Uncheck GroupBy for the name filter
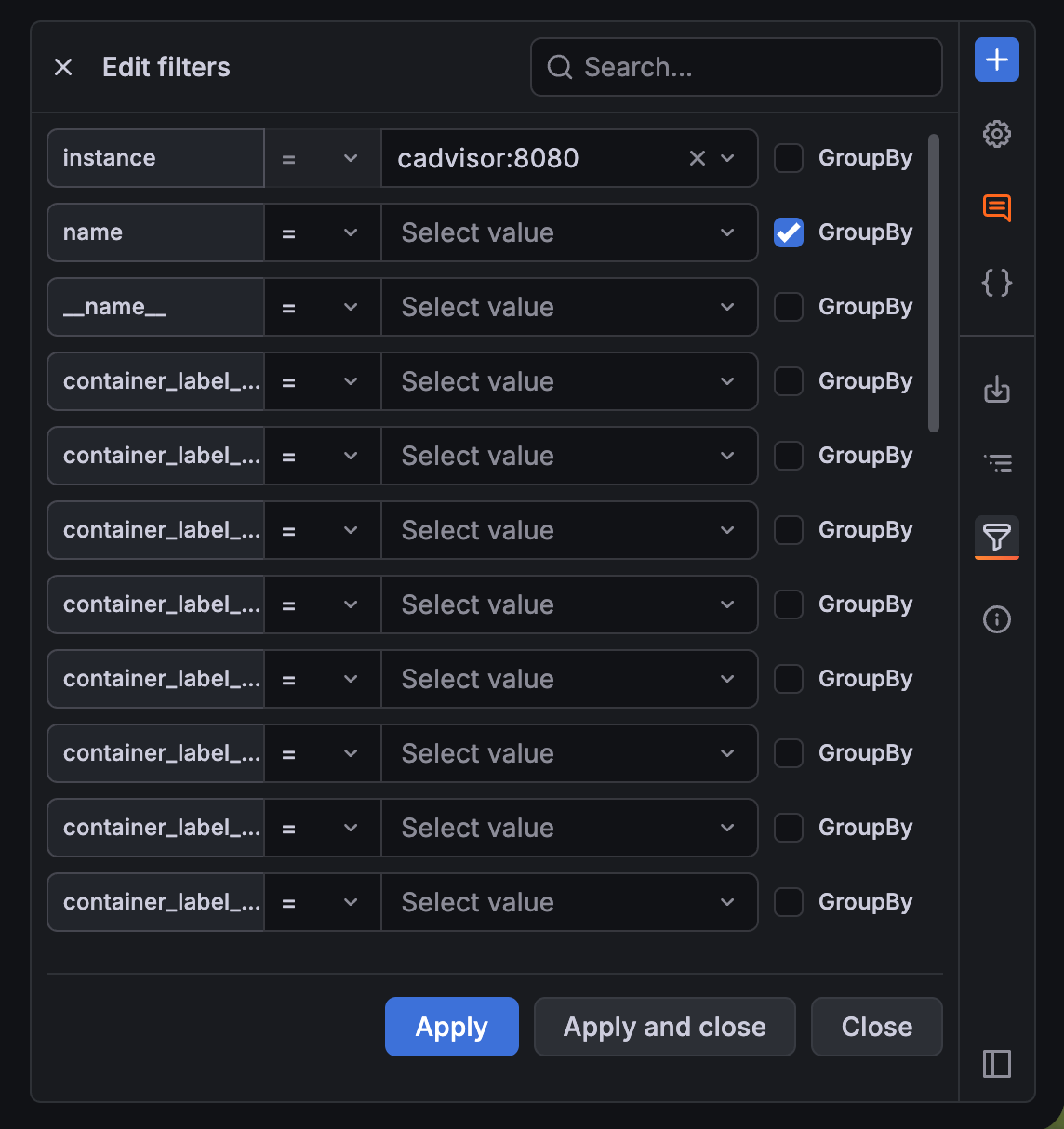 click(788, 232)
